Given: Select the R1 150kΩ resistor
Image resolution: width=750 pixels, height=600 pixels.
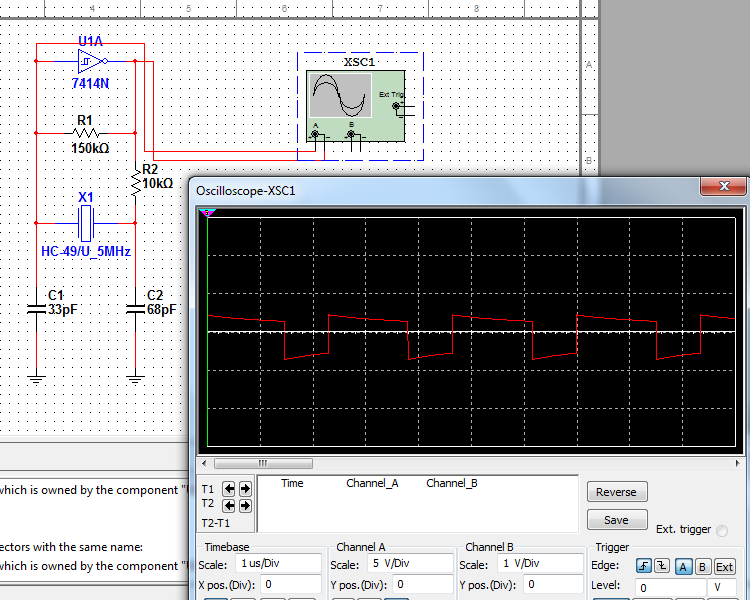Looking at the screenshot, I should [x=87, y=132].
